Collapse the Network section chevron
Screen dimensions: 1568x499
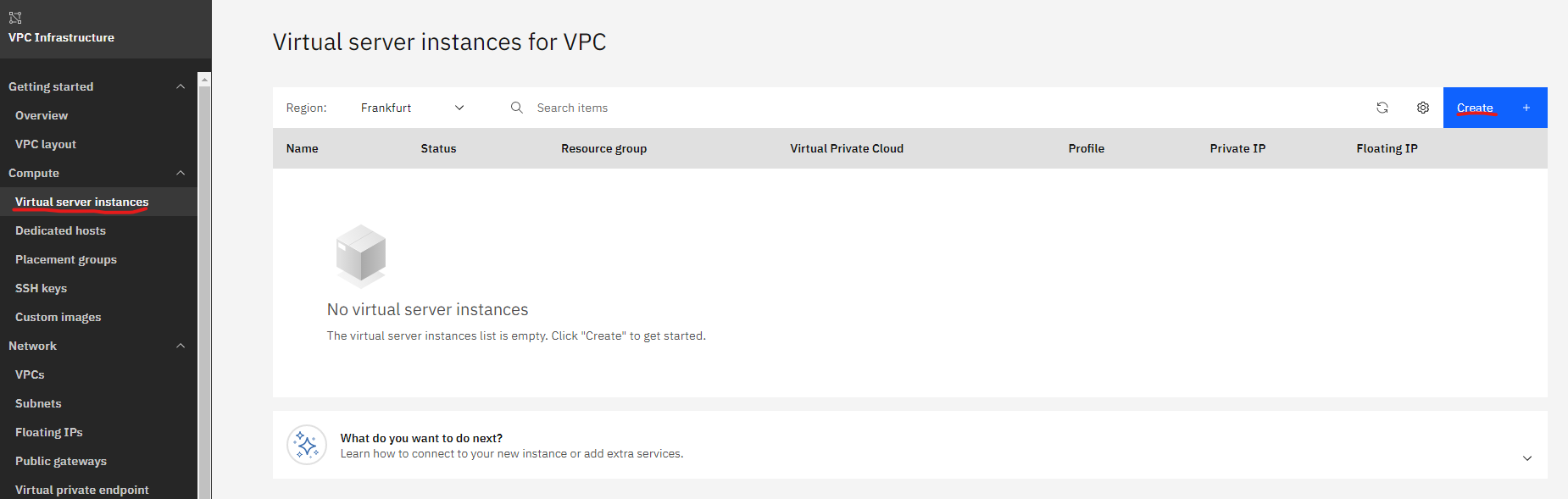[181, 346]
